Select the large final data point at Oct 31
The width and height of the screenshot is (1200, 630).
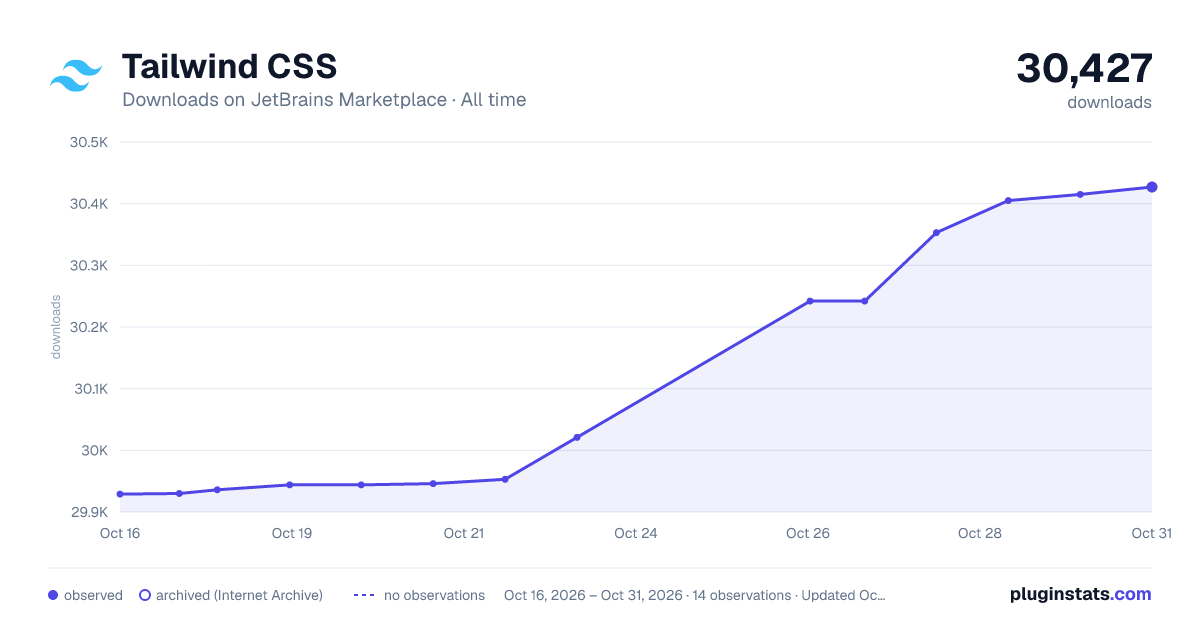pos(1152,187)
